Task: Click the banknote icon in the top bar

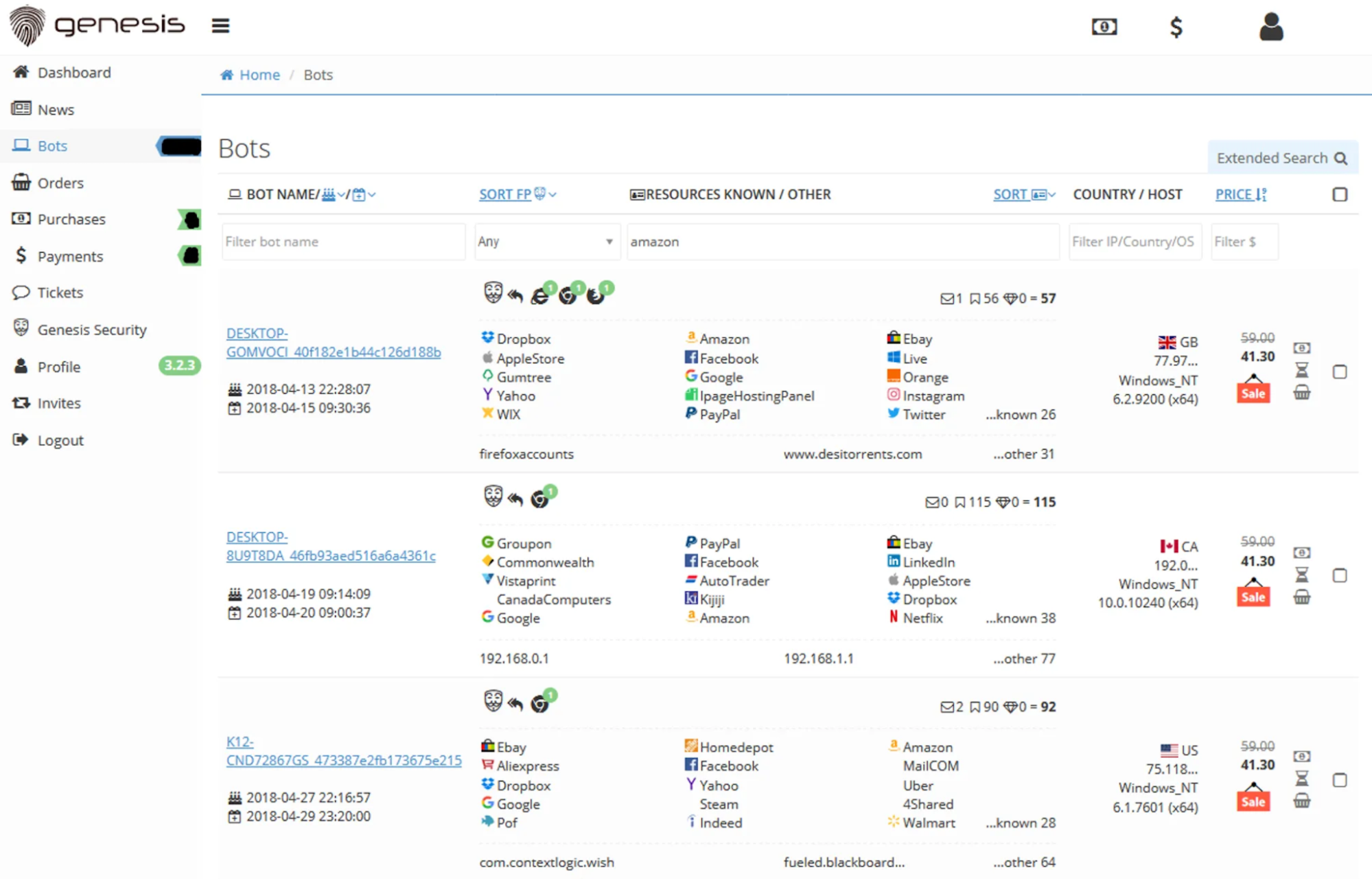Action: click(1104, 27)
